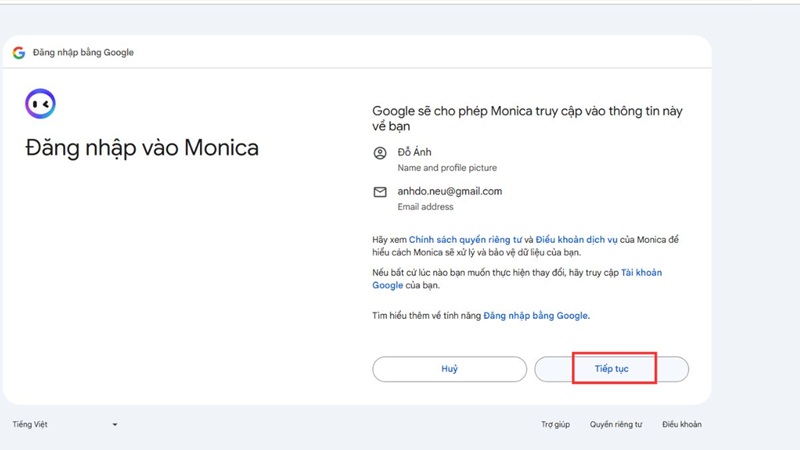The height and width of the screenshot is (450, 800).
Task: Open Quyền riêng tư in the footer
Action: pos(615,424)
